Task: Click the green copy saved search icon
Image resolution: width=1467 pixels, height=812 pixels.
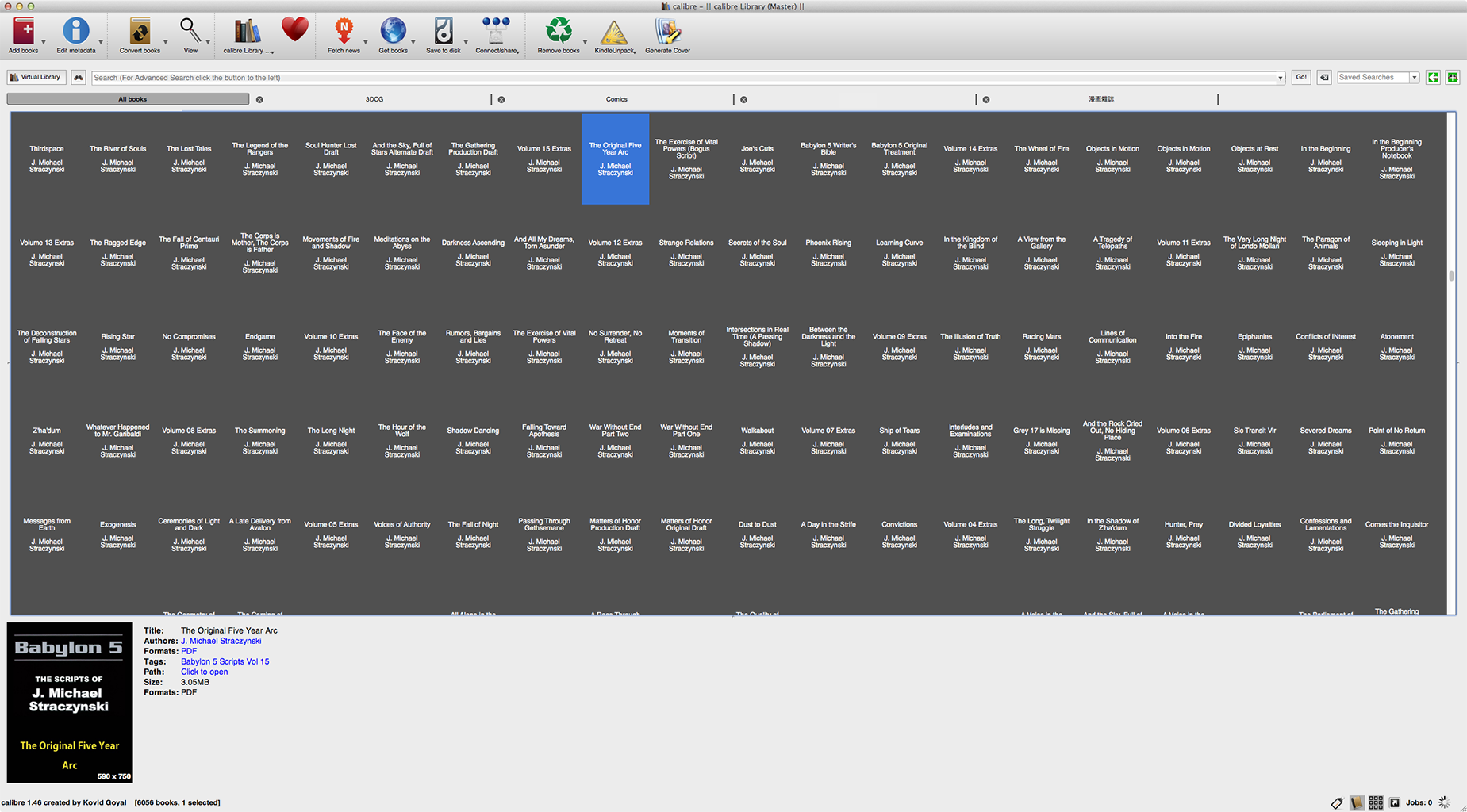Action: pyautogui.click(x=1433, y=77)
